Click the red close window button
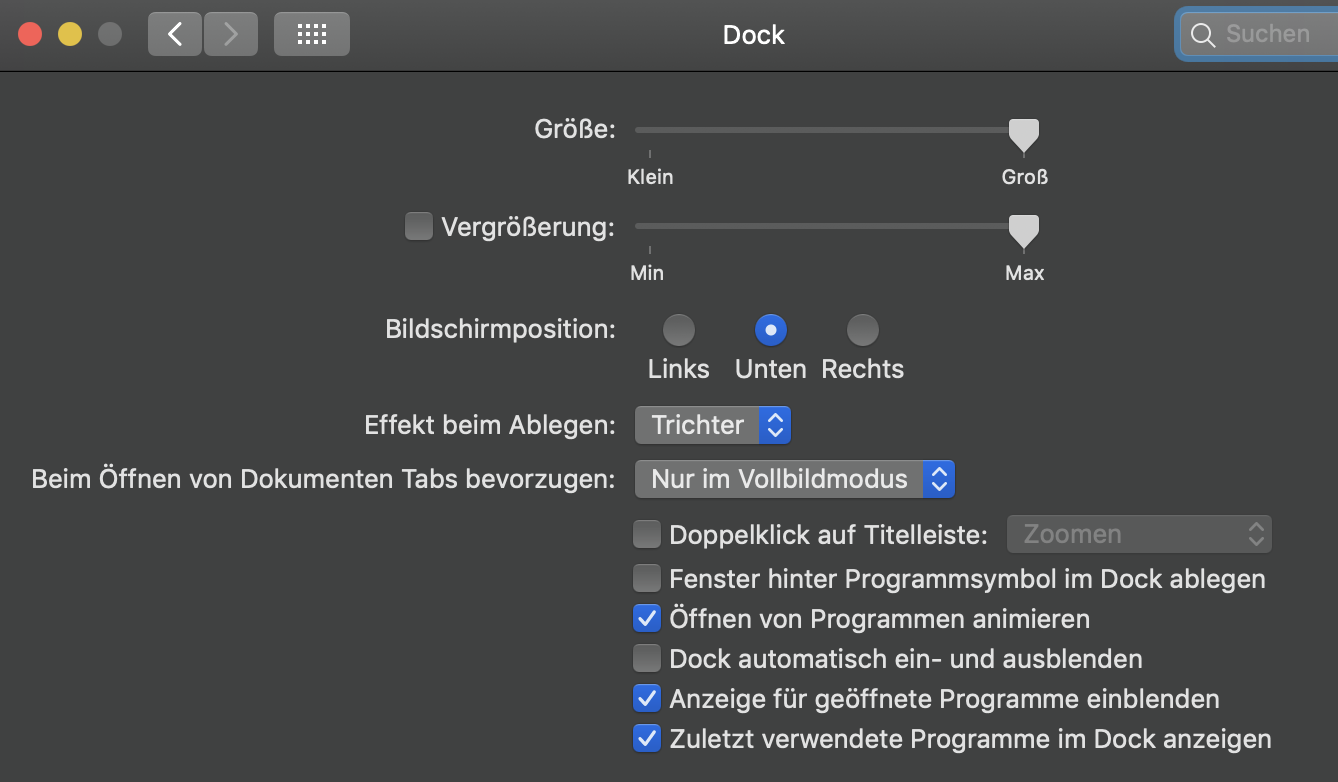Image resolution: width=1338 pixels, height=782 pixels. click(x=30, y=34)
